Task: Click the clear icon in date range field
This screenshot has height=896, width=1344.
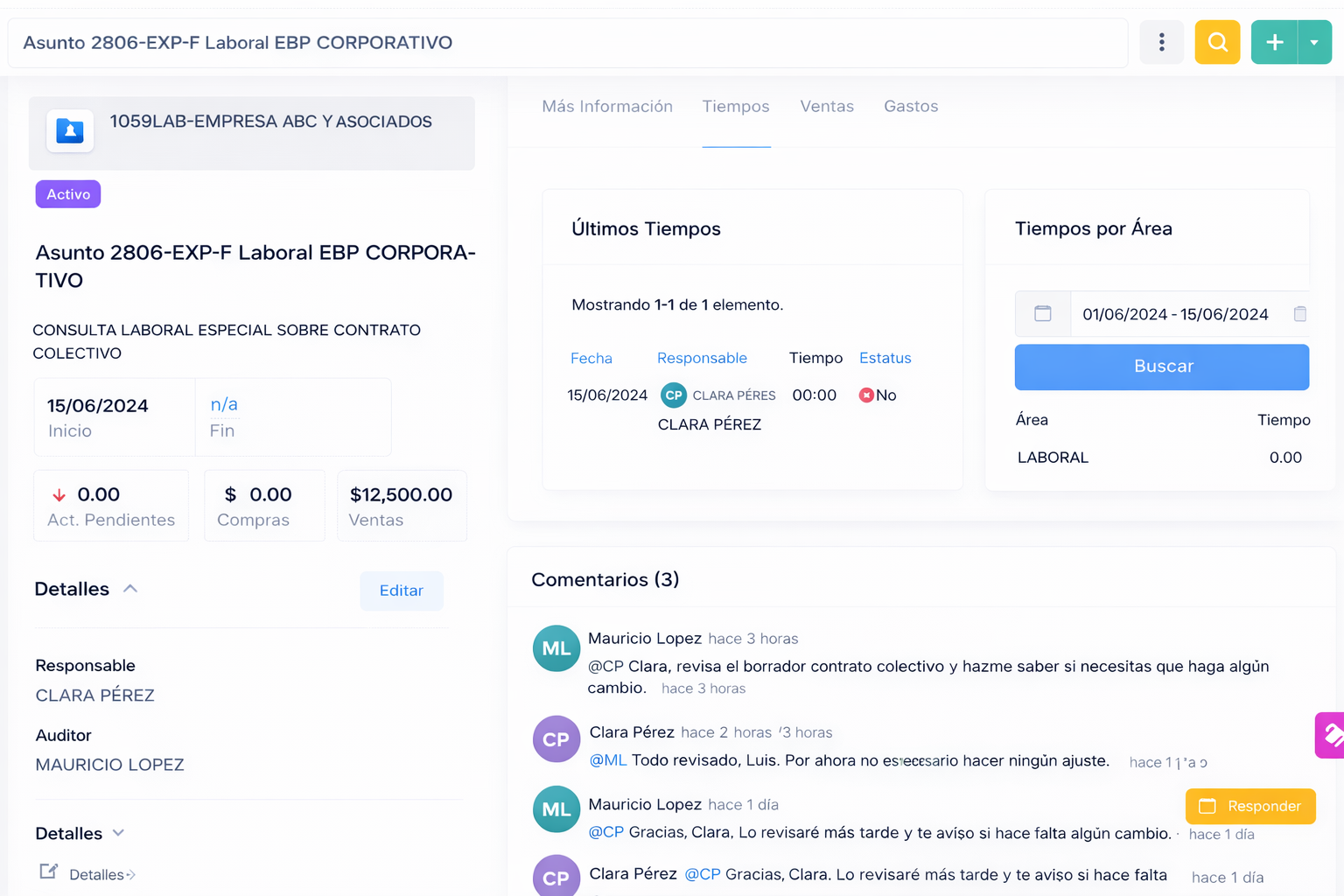Action: point(1299,314)
